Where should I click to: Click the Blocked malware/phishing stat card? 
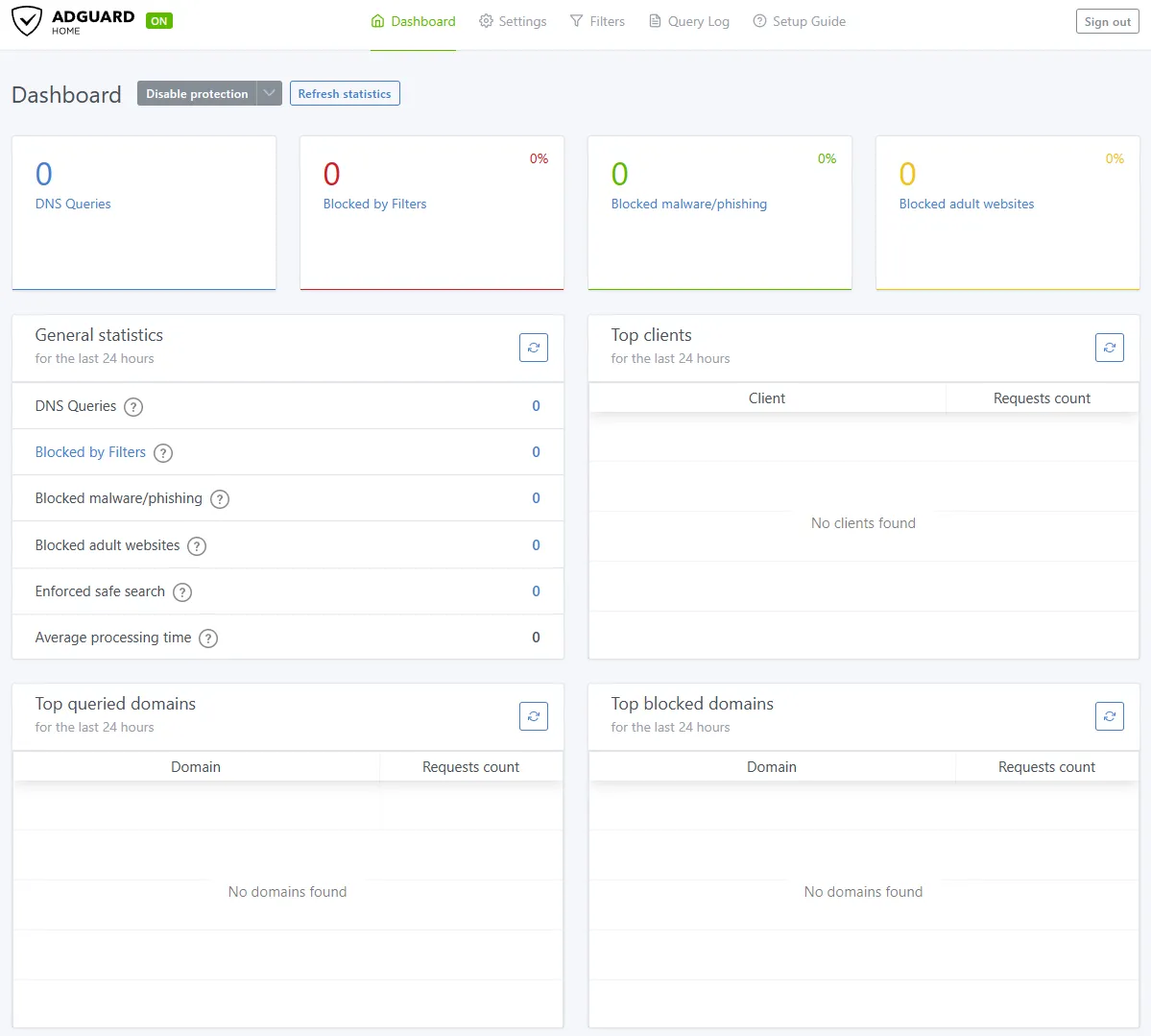[x=719, y=212]
